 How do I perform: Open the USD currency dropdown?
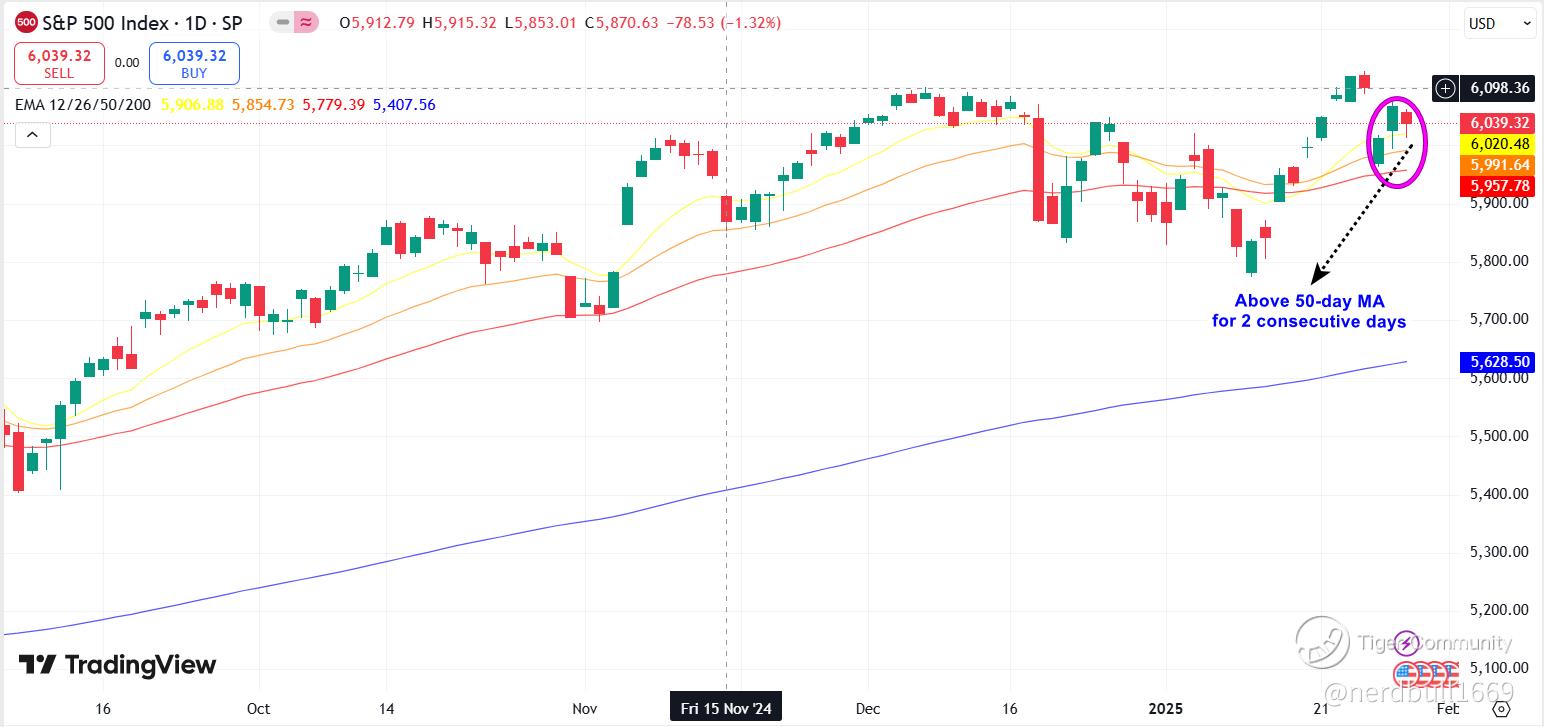click(1498, 23)
